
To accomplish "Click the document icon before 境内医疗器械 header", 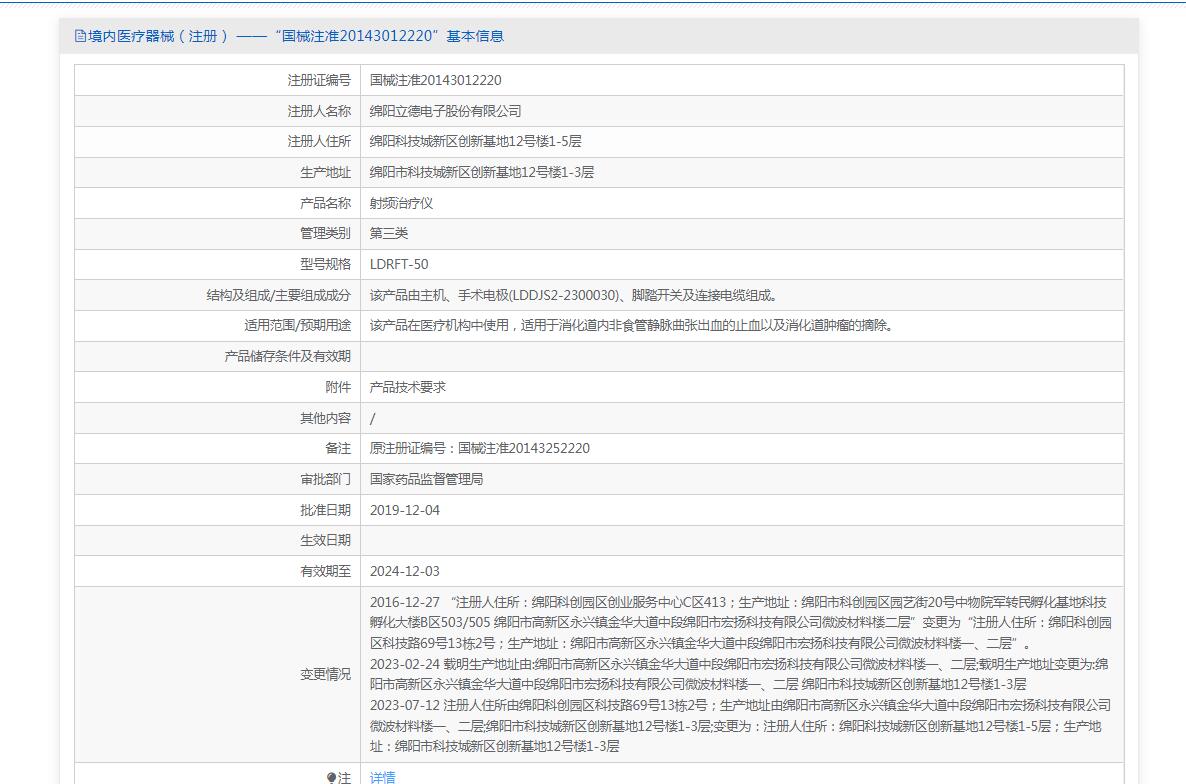I will click(80, 36).
